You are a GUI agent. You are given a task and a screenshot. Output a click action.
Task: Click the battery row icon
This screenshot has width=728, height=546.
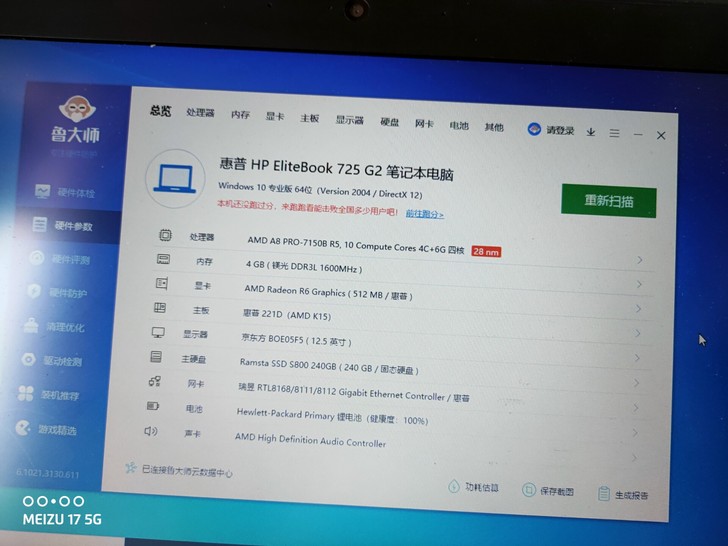tap(153, 406)
